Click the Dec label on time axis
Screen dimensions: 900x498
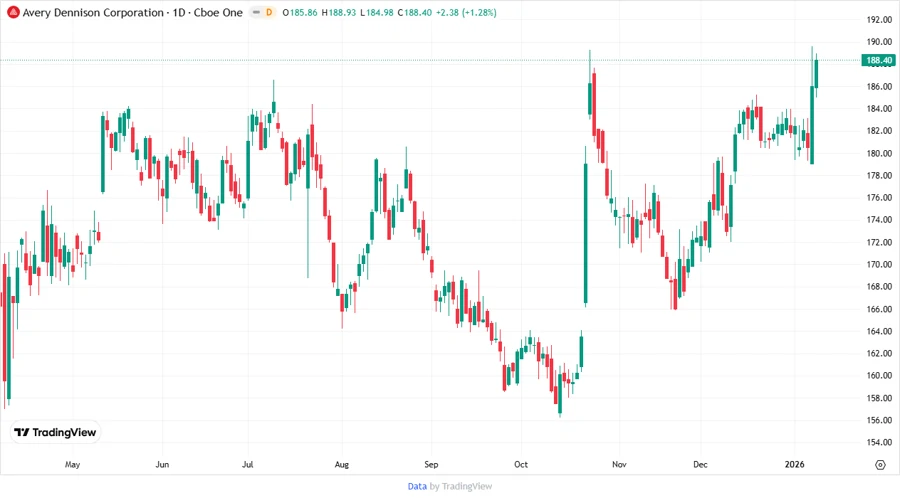[700, 464]
